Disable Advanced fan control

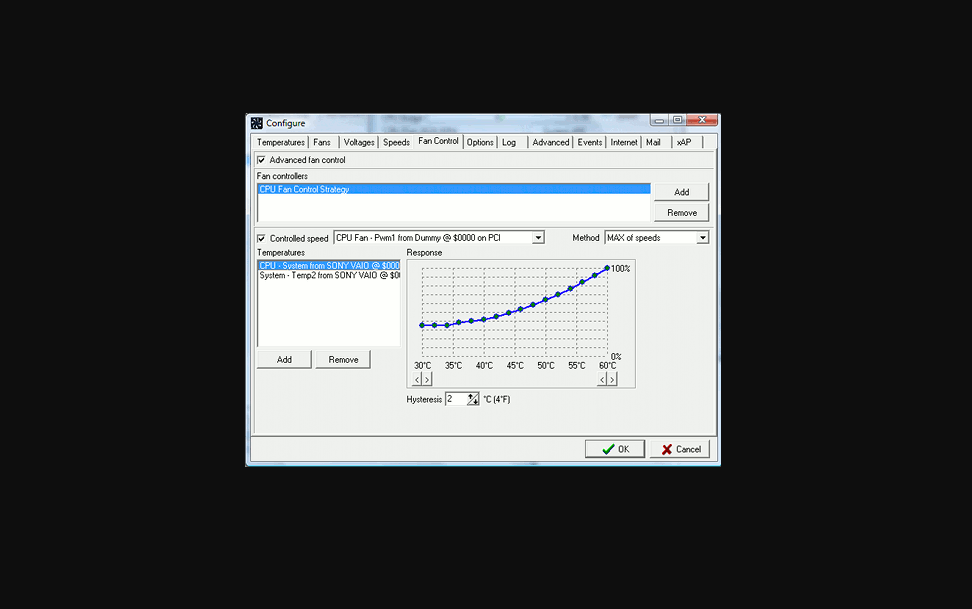point(259,159)
